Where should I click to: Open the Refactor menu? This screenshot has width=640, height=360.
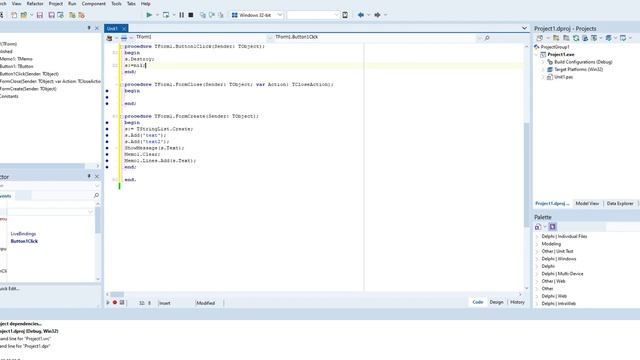click(x=35, y=4)
